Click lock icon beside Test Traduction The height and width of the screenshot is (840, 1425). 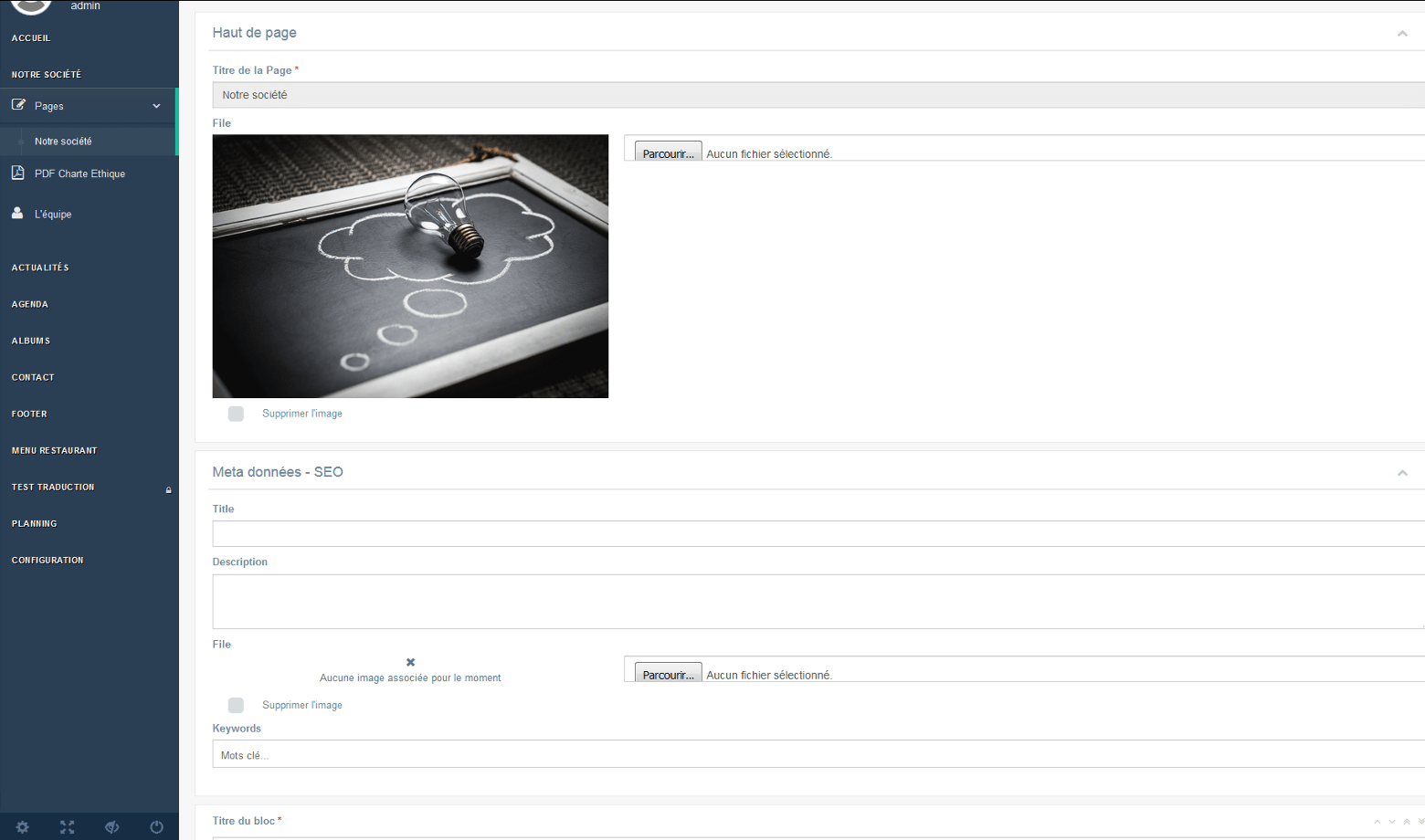(168, 490)
